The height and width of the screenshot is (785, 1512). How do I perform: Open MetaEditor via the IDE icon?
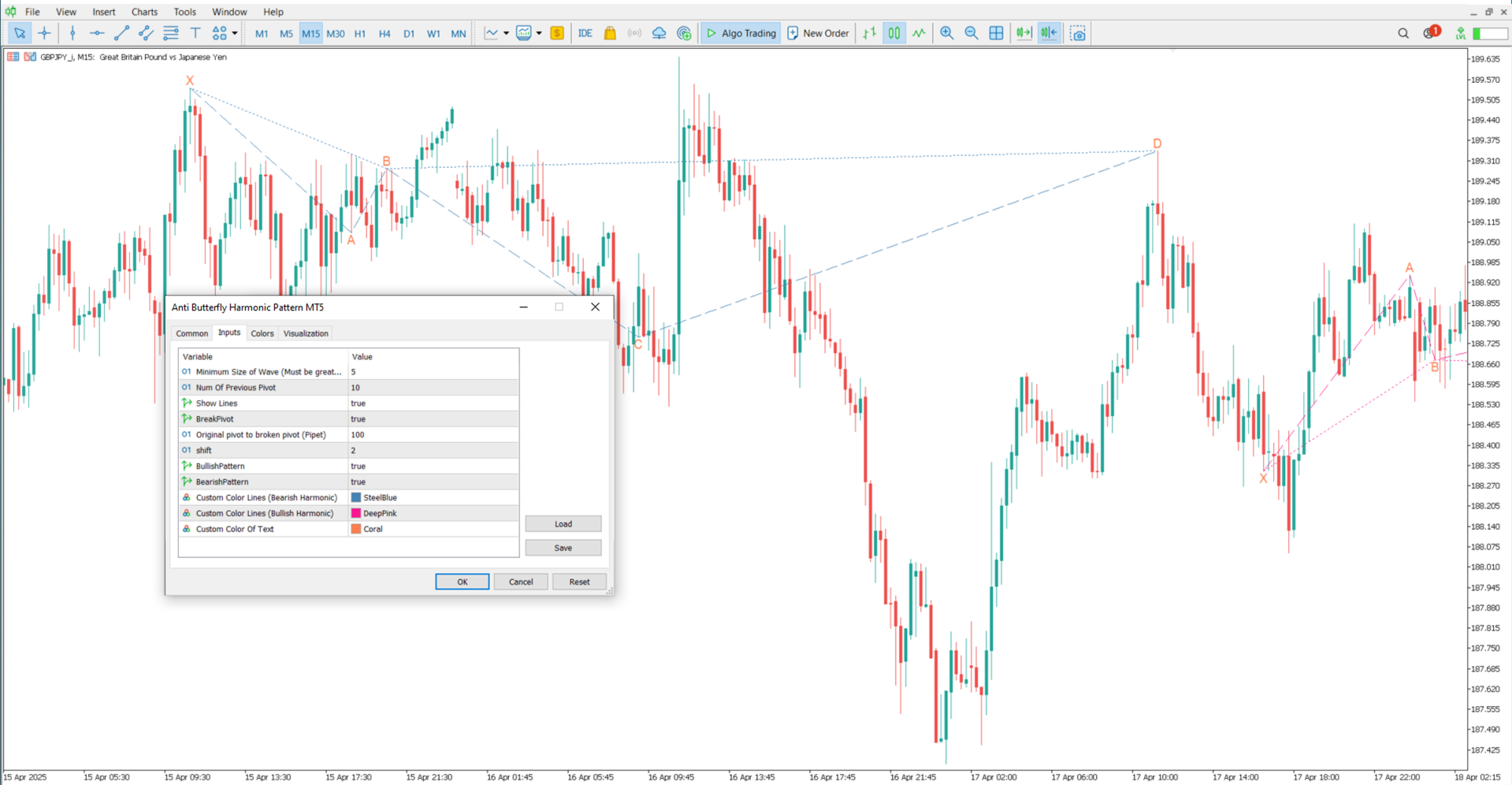tap(585, 33)
